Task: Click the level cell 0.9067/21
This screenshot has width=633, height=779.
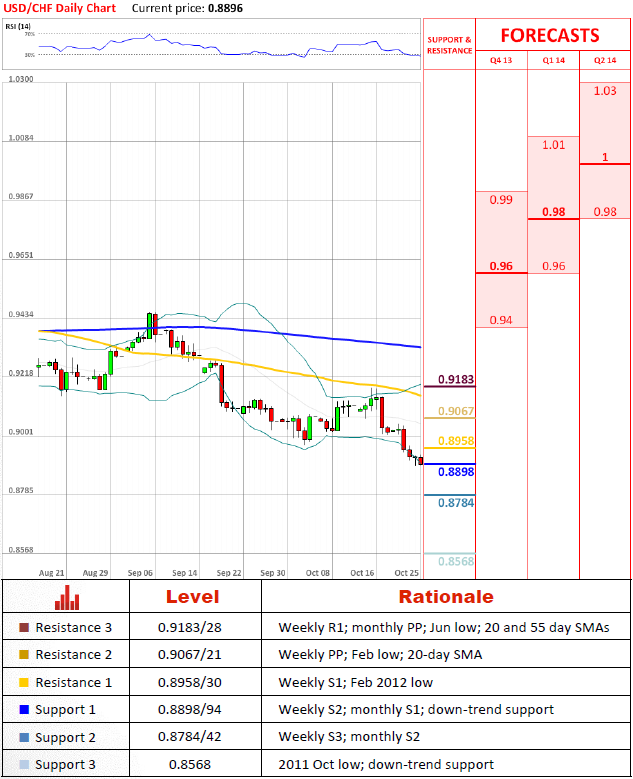Action: pyautogui.click(x=190, y=654)
